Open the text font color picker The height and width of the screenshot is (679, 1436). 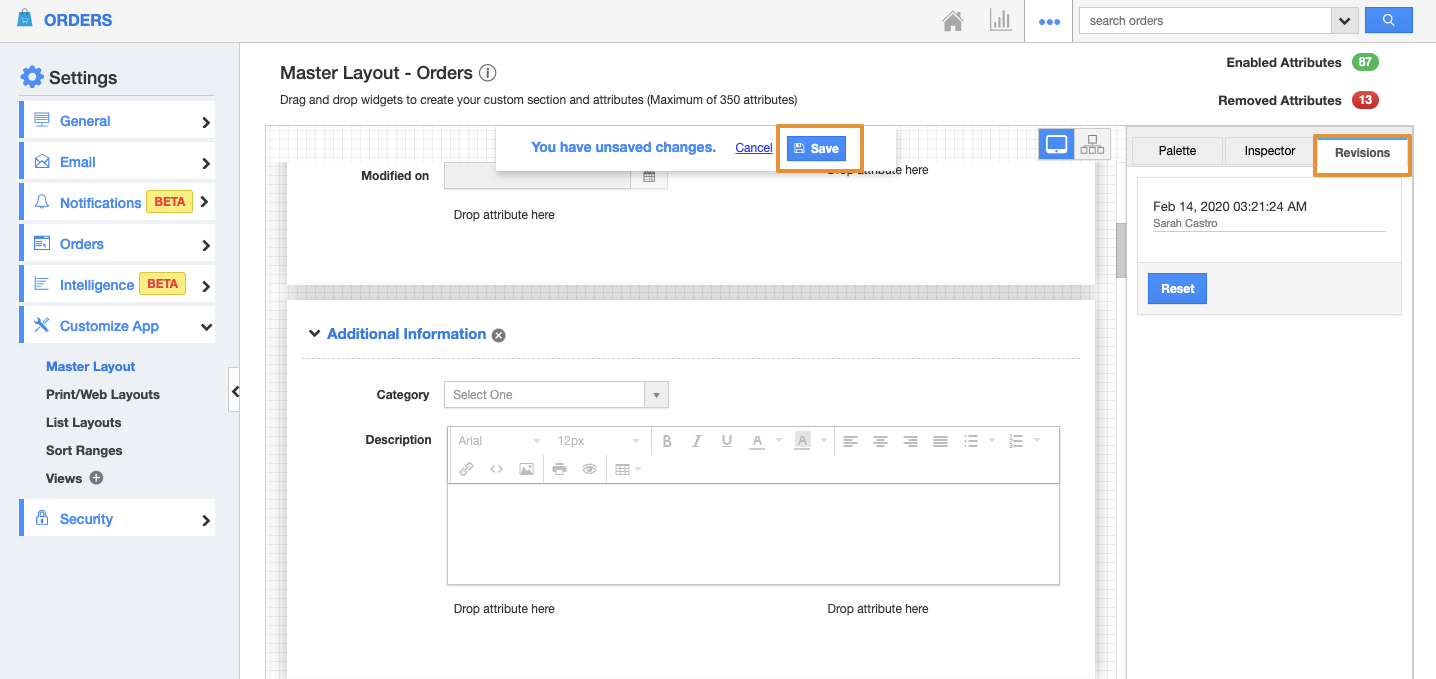point(758,441)
